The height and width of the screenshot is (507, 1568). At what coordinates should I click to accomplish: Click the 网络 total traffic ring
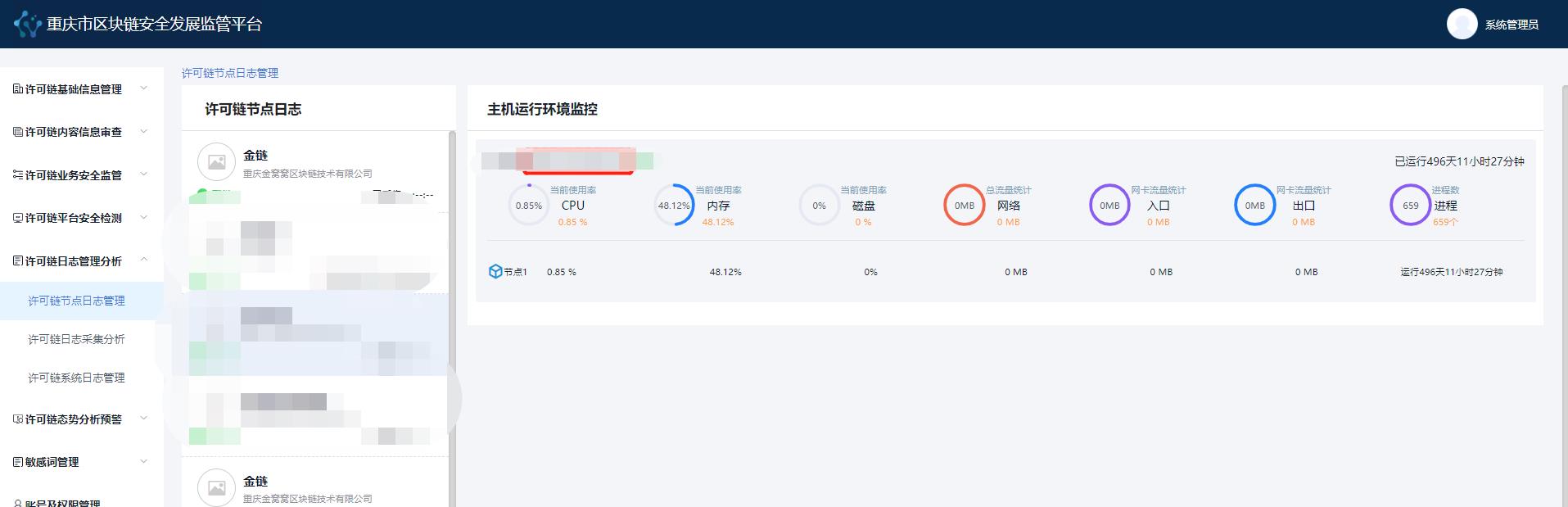[x=965, y=206]
